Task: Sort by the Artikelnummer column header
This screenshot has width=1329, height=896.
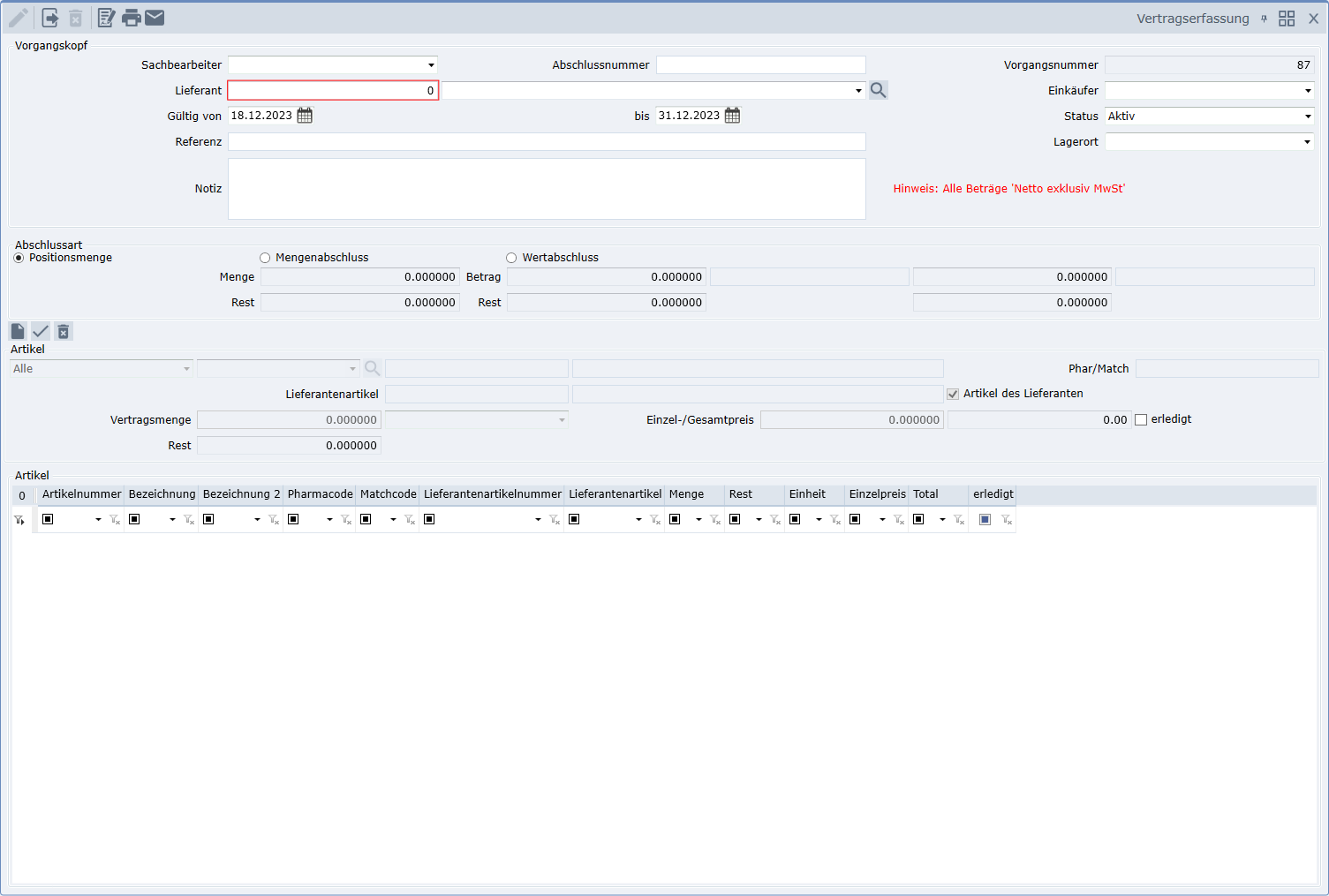Action: [81, 494]
